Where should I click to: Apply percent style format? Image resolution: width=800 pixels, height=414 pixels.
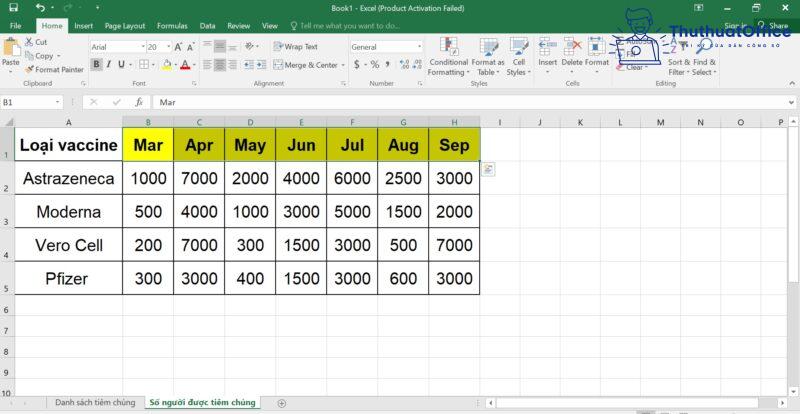coord(375,64)
